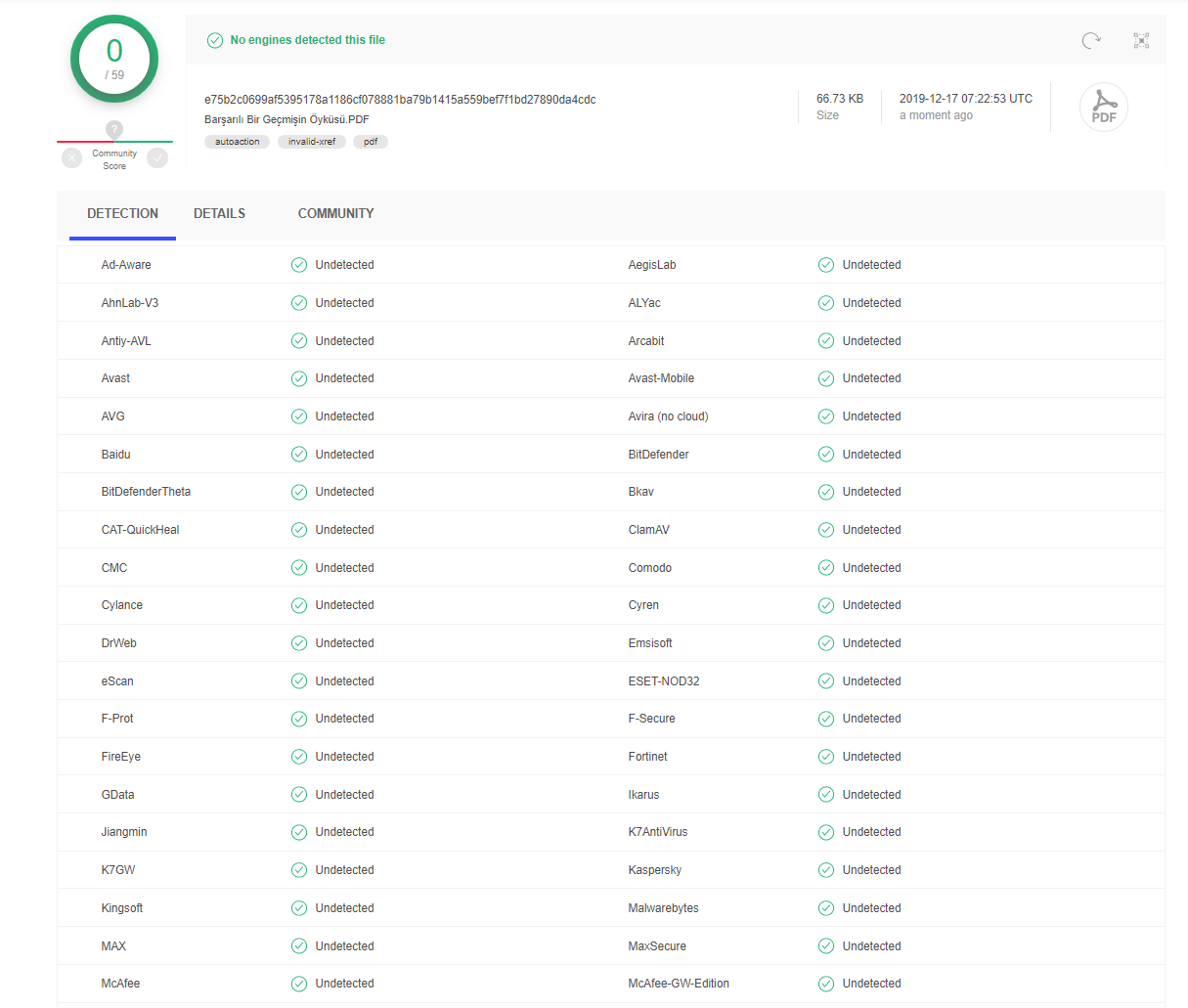Image resolution: width=1188 pixels, height=1008 pixels.
Task: Click the Fortinet undetected check icon
Action: click(x=826, y=757)
